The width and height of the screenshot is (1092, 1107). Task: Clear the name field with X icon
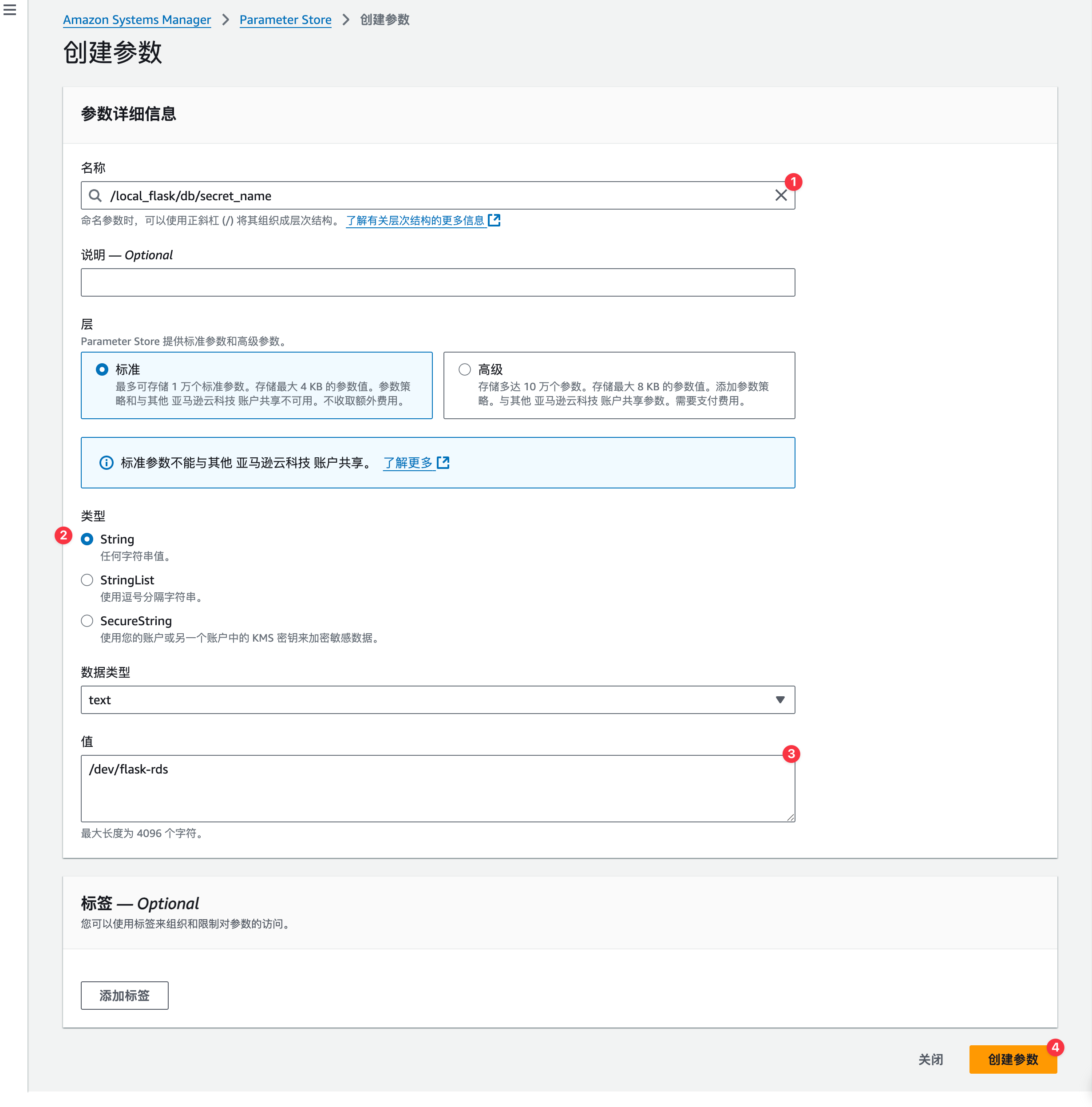[780, 195]
